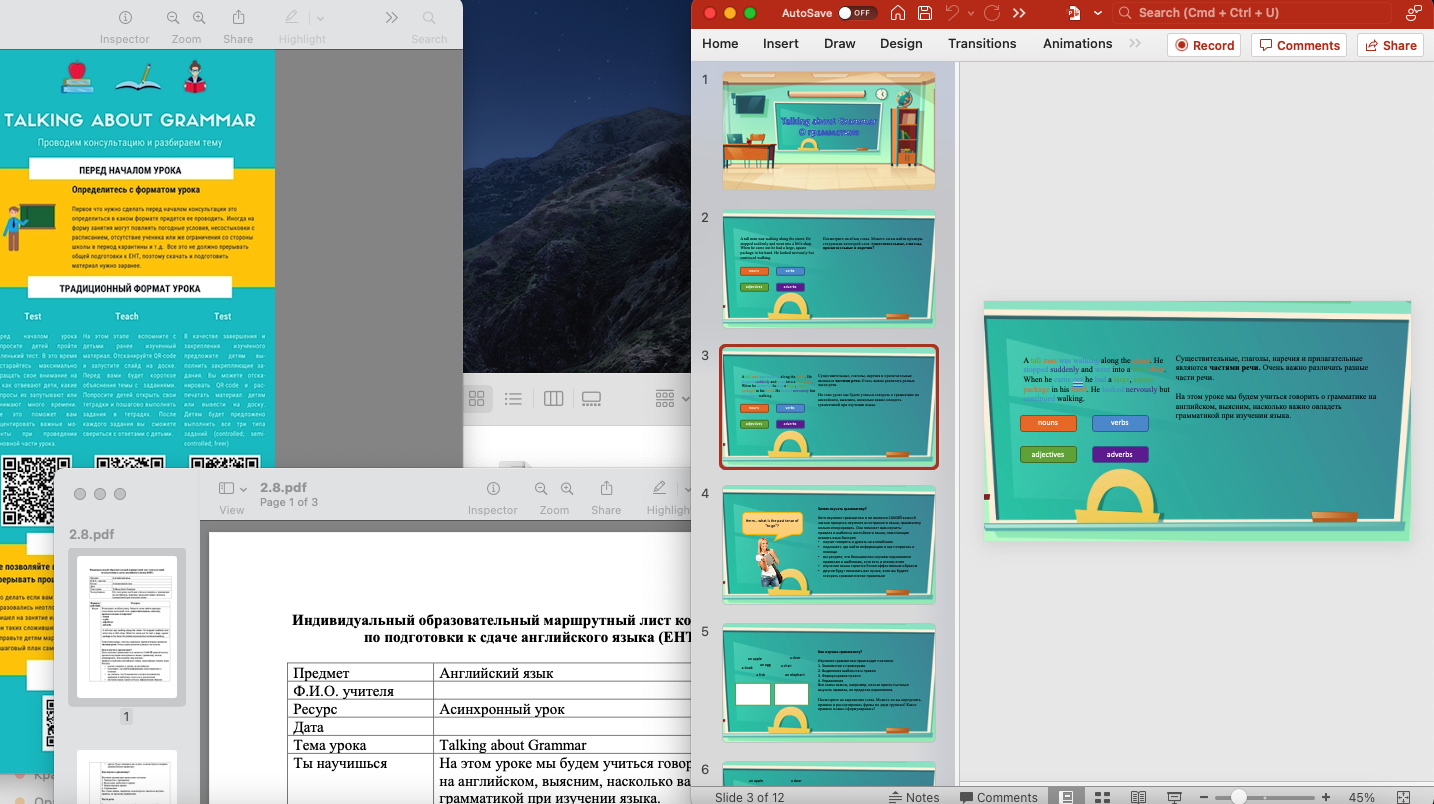Open the Draw ribbon tab

(840, 44)
